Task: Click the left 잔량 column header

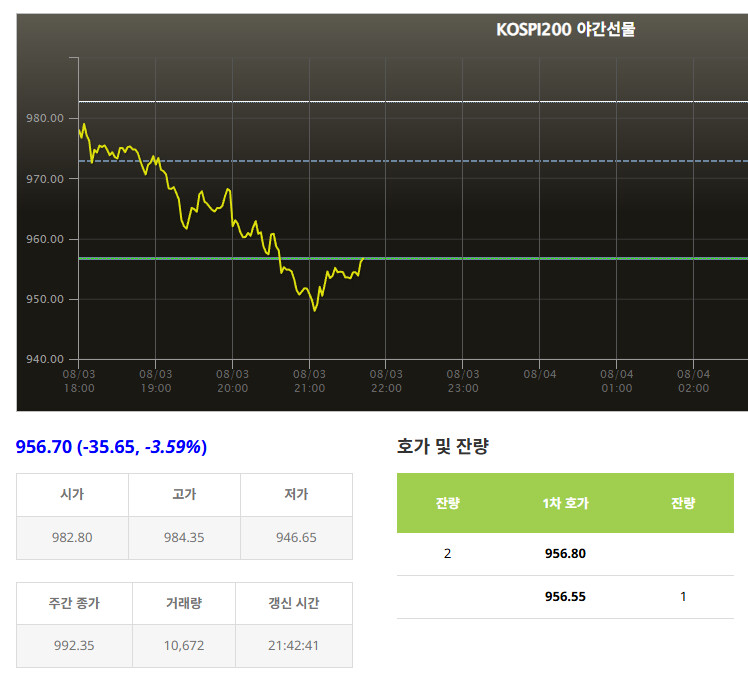Action: [447, 503]
